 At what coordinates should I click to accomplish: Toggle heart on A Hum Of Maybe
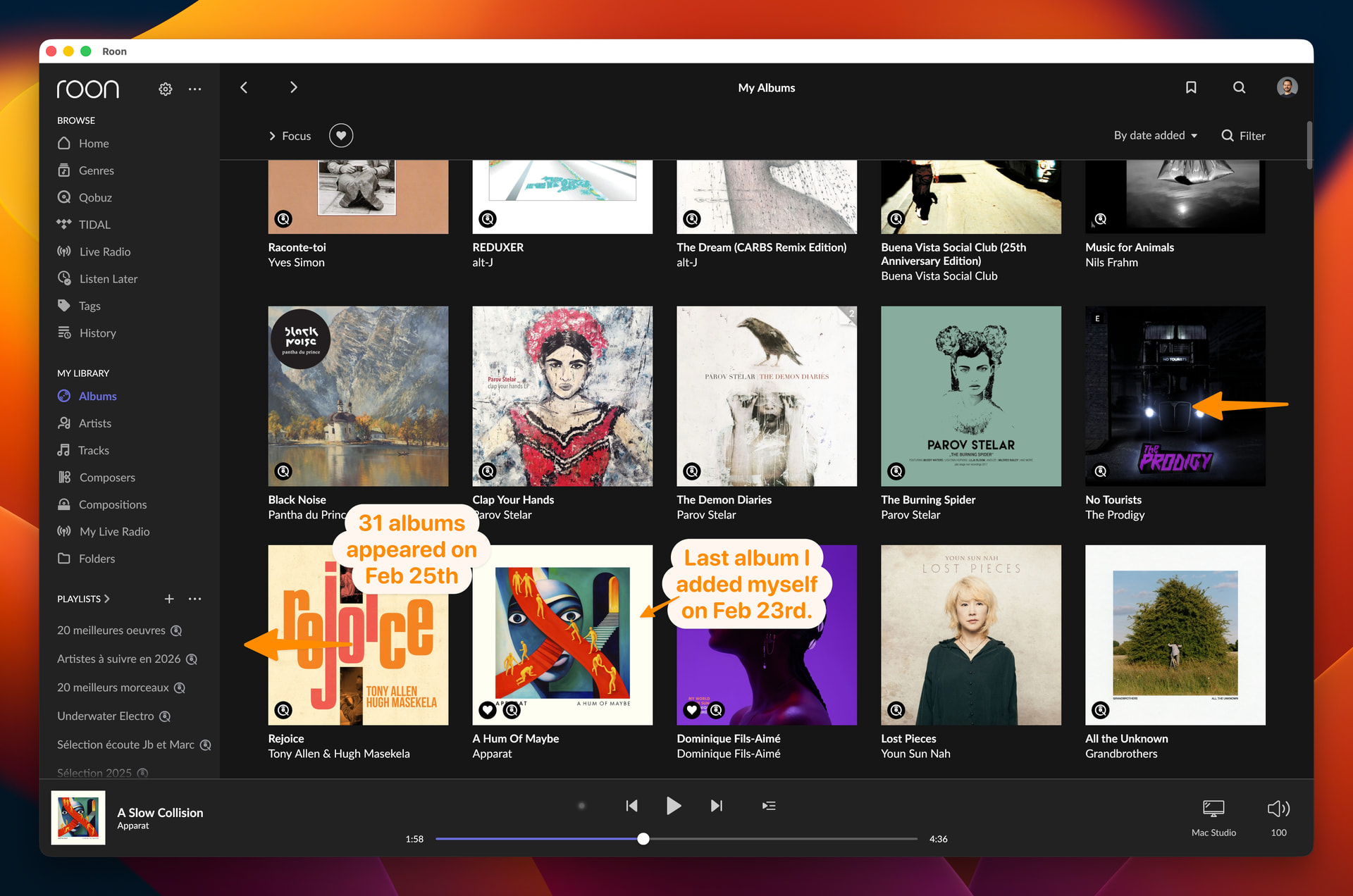487,710
